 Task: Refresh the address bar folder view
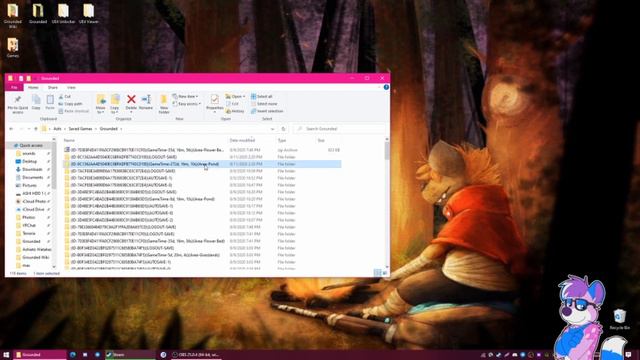(x=283, y=129)
